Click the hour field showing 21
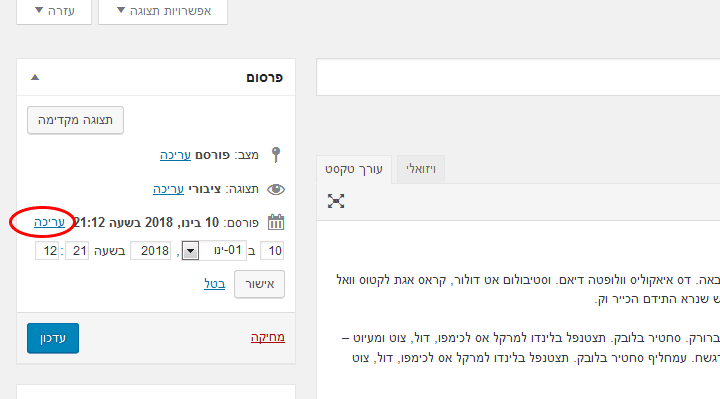The image size is (720, 399). tap(77, 251)
